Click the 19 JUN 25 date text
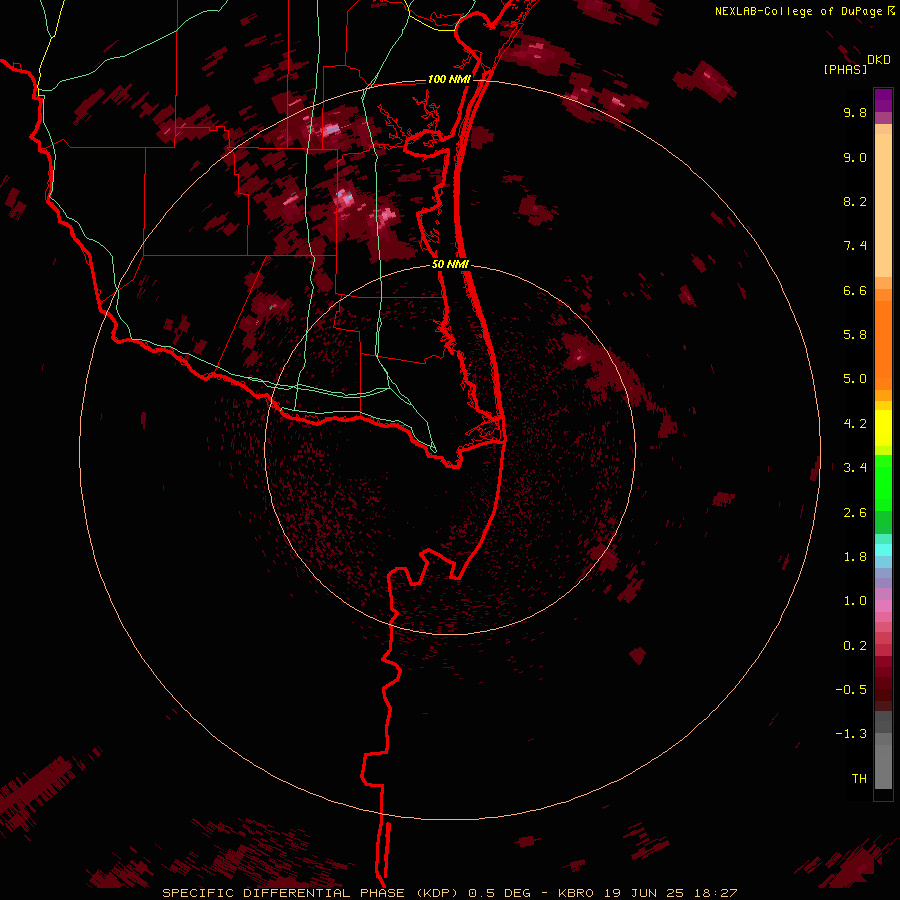This screenshot has width=900, height=900. point(645,893)
